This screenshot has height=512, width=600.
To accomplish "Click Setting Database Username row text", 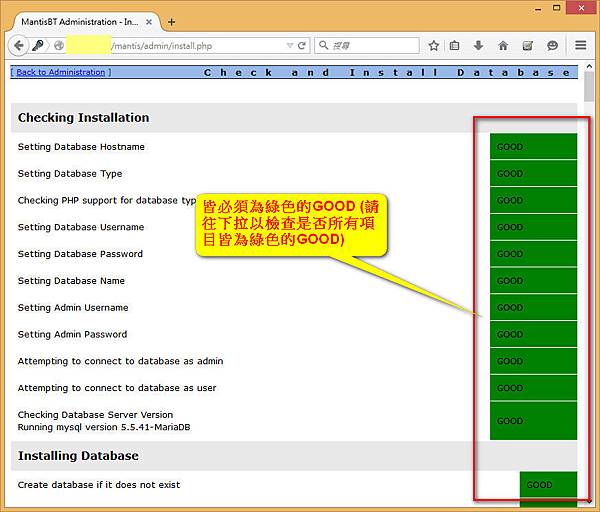I will 81,227.
